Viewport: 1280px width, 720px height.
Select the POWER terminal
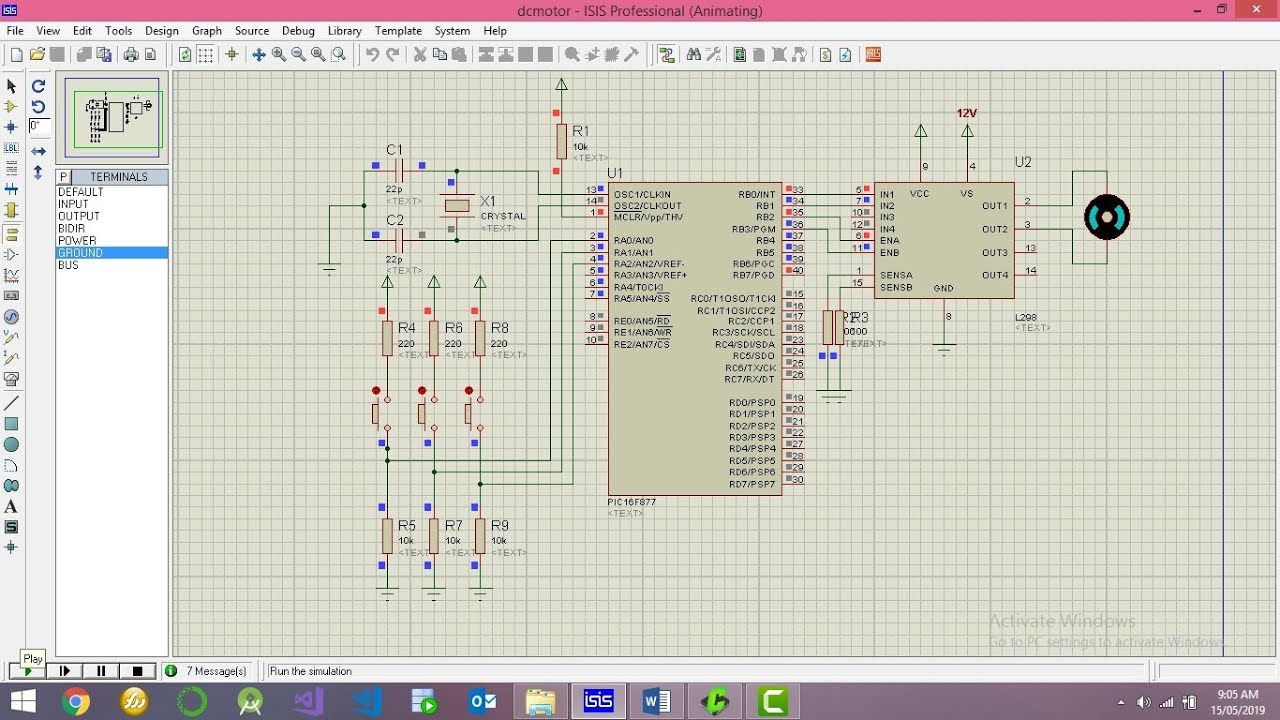[x=112, y=241]
